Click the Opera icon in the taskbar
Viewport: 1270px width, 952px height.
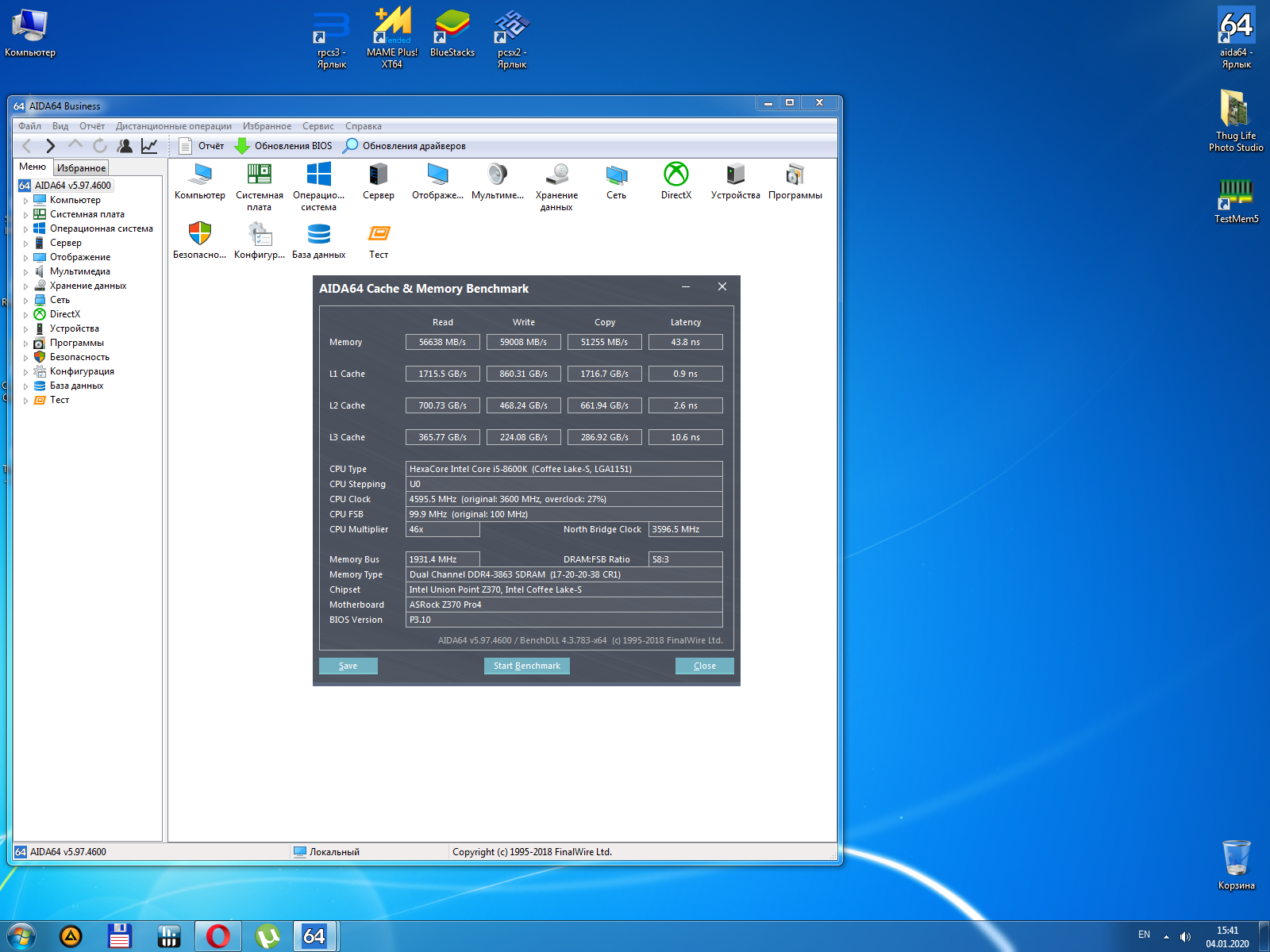click(218, 936)
